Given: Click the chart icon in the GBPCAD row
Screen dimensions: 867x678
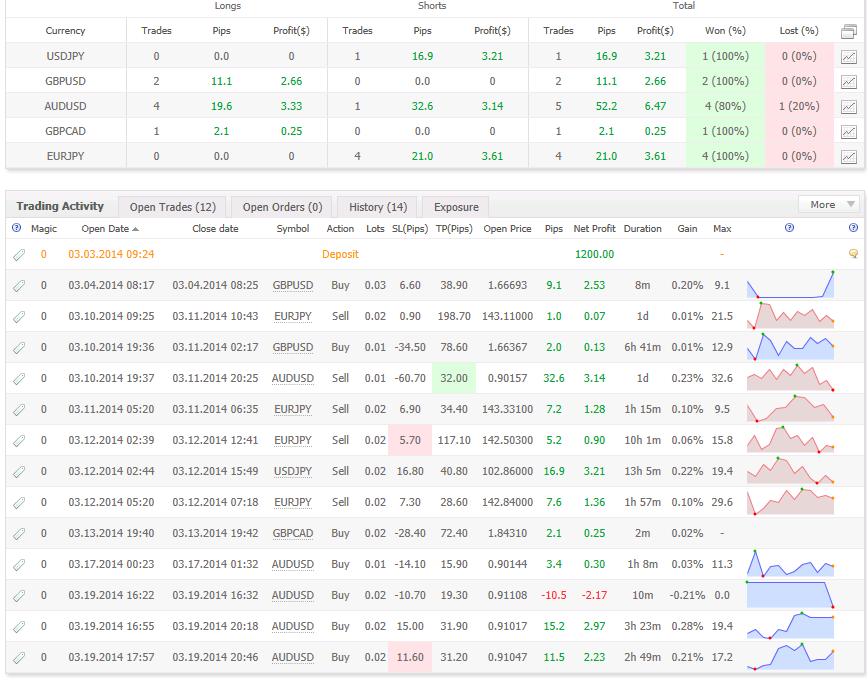Looking at the screenshot, I should [x=849, y=131].
